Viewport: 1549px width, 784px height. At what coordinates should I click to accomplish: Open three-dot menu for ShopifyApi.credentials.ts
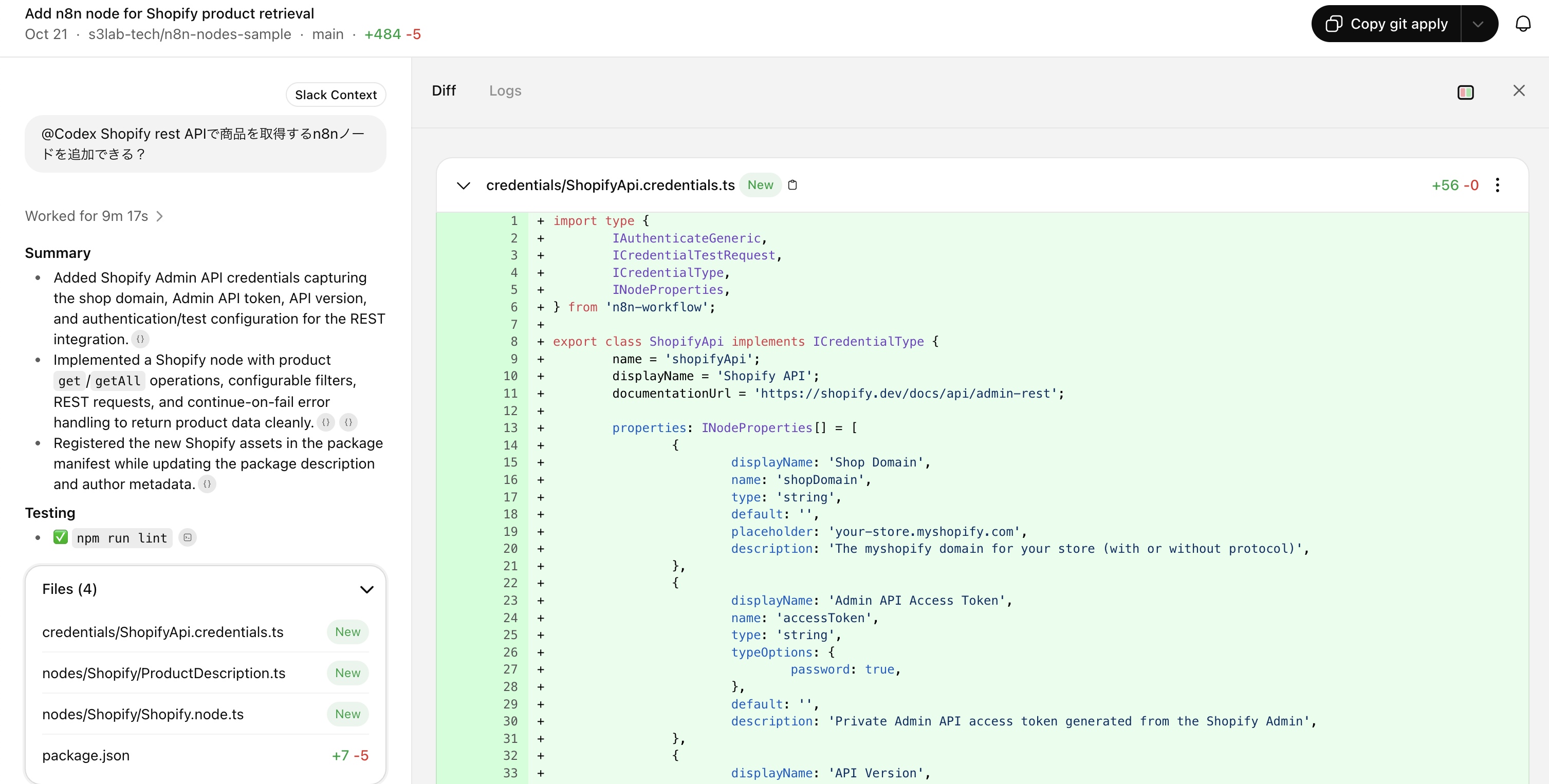pyautogui.click(x=1497, y=185)
